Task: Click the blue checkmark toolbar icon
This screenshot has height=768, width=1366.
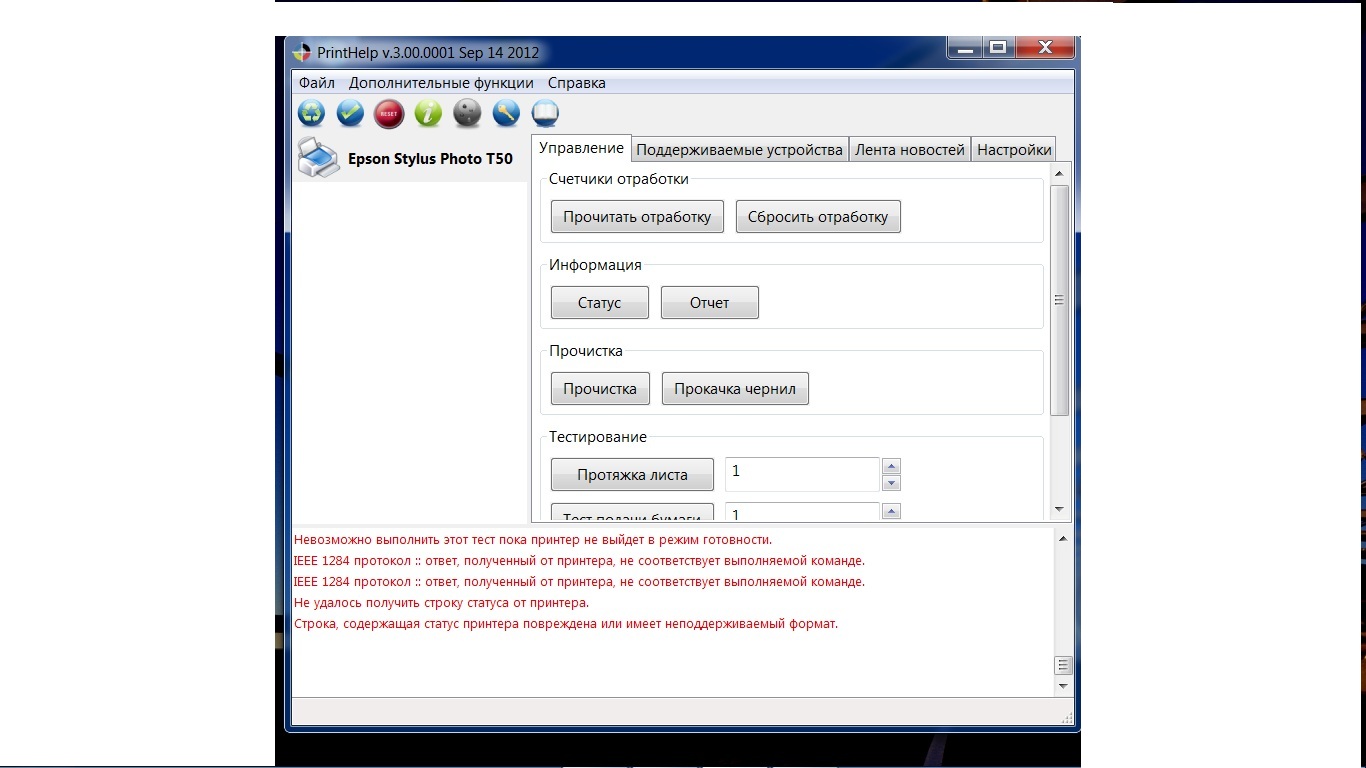Action: pos(350,113)
